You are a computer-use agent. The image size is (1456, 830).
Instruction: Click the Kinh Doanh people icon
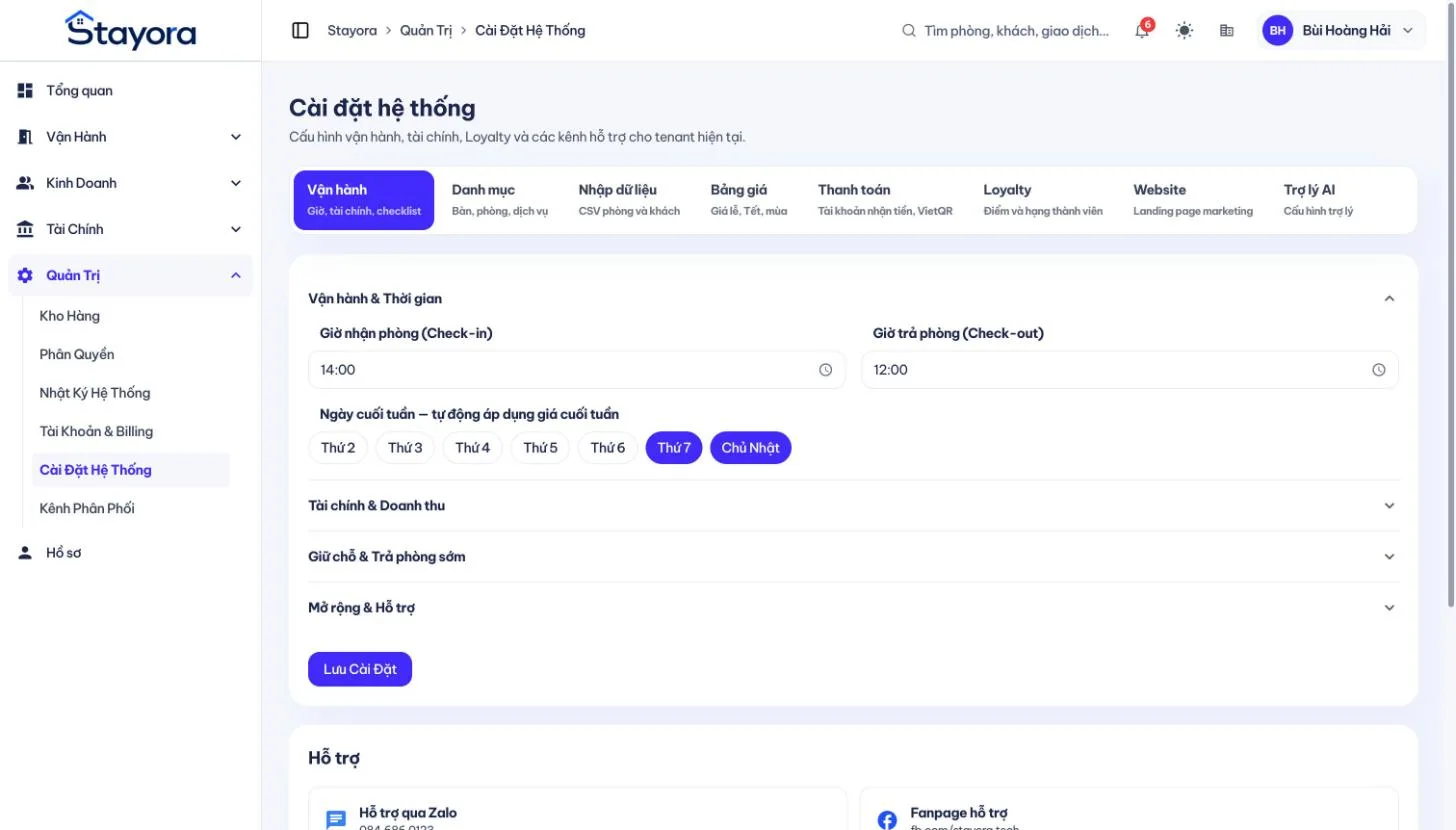[25, 183]
